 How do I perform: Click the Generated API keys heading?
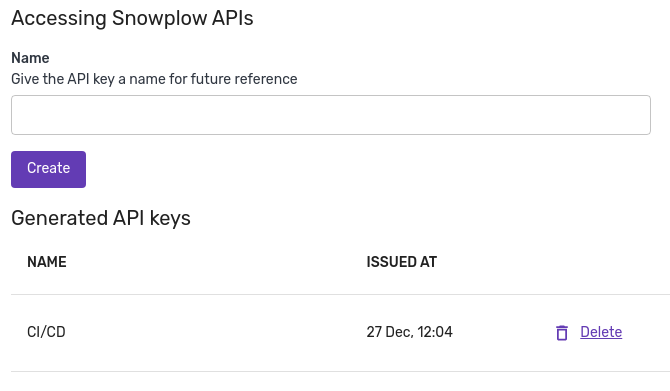[x=101, y=218]
